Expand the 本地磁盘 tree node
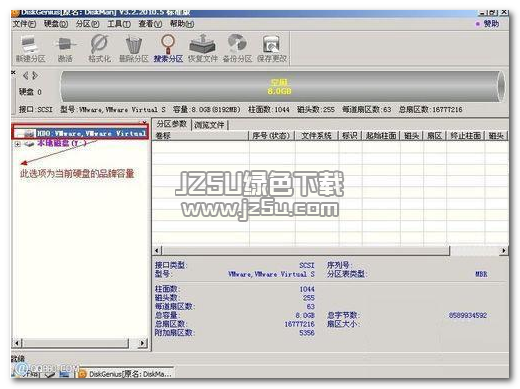This screenshot has height=389, width=520. [17, 144]
